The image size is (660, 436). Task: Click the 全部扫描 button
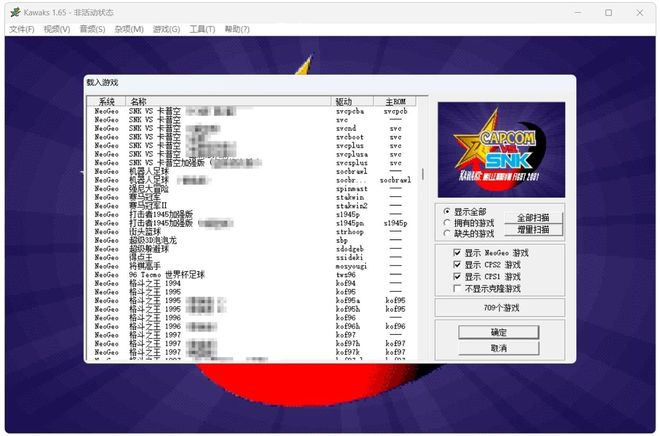pyautogui.click(x=533, y=218)
